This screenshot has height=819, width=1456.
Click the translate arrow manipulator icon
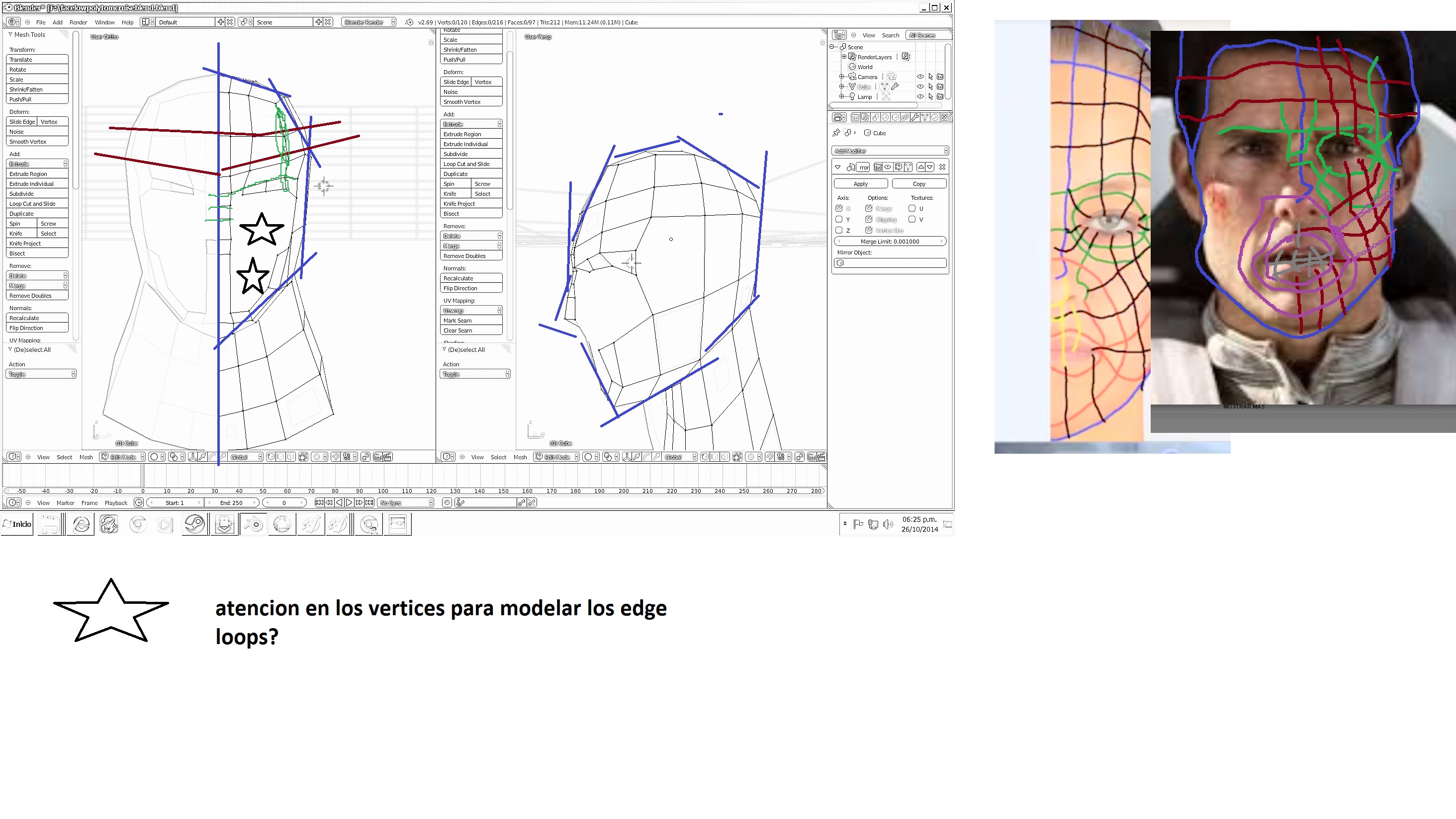[x=202, y=457]
